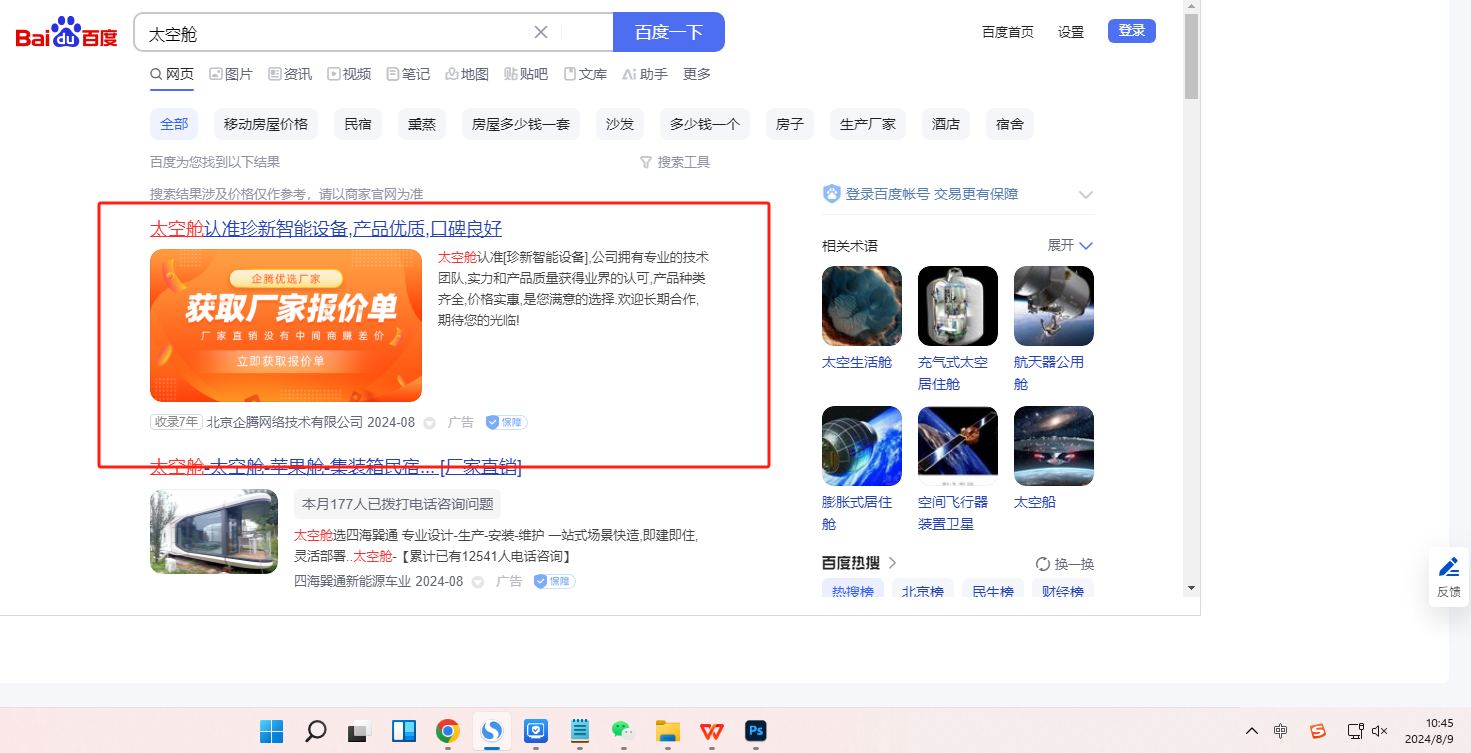Switch to the 视频 search tab
The height and width of the screenshot is (753, 1471).
click(349, 74)
